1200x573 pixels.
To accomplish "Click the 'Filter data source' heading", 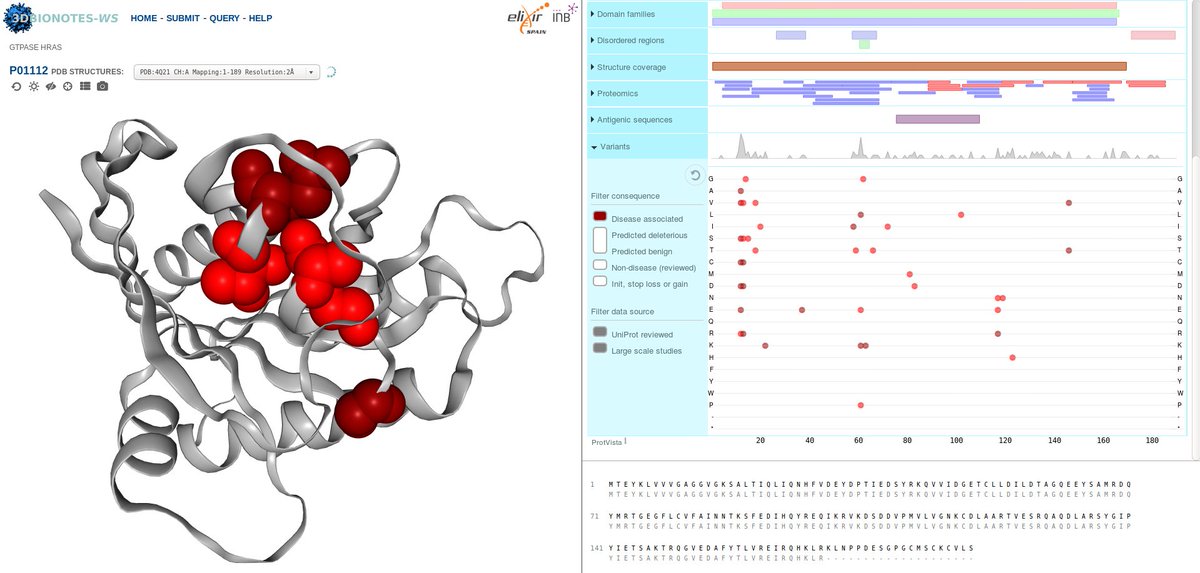I will [x=624, y=312].
